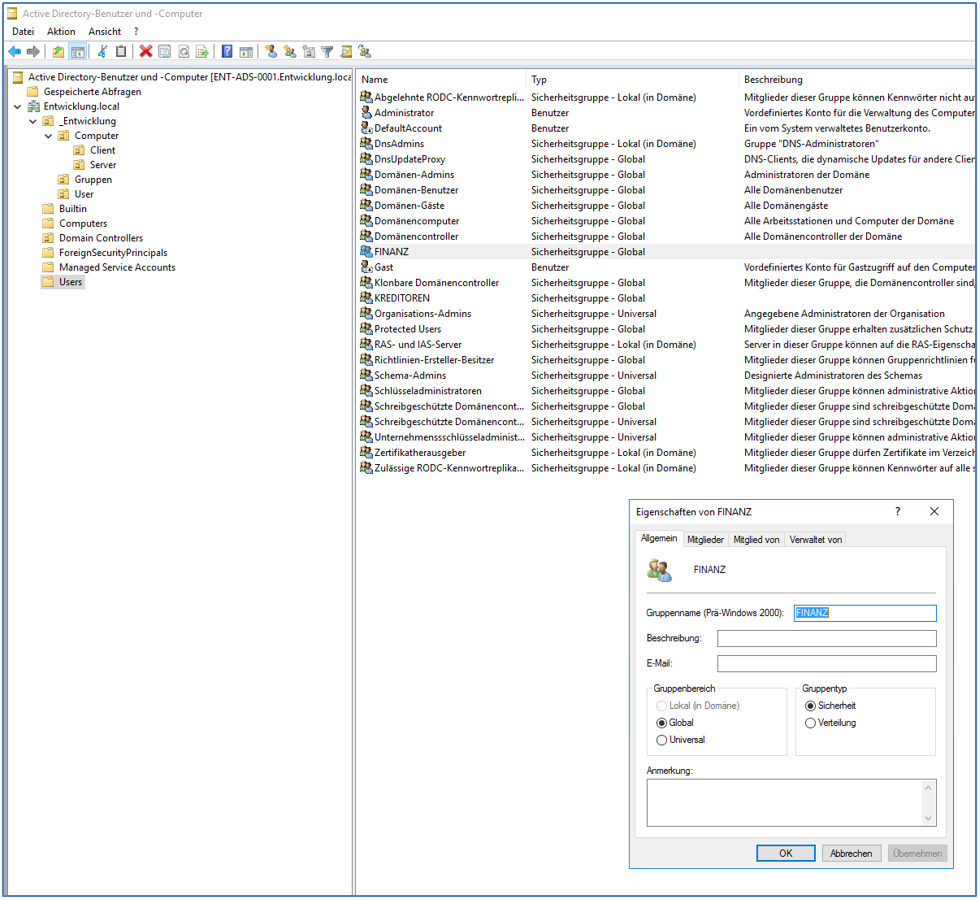980x900 pixels.
Task: Select the Global group scope radio button
Action: tap(661, 723)
